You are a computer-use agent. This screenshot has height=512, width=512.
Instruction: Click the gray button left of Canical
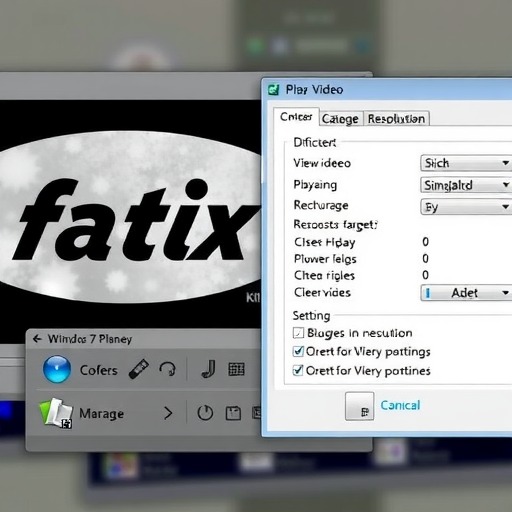(x=359, y=406)
